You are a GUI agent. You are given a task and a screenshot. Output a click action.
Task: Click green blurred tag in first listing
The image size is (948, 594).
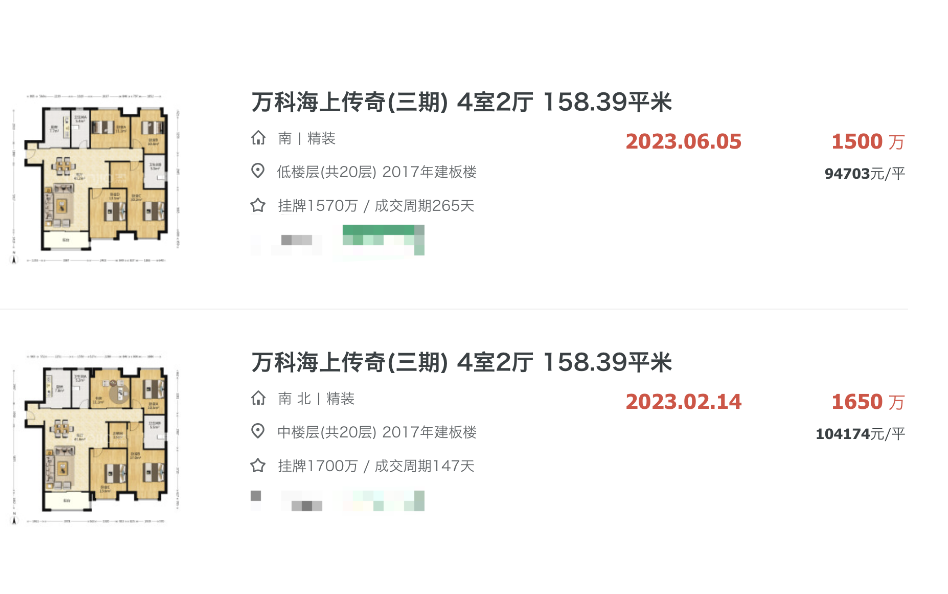[383, 240]
